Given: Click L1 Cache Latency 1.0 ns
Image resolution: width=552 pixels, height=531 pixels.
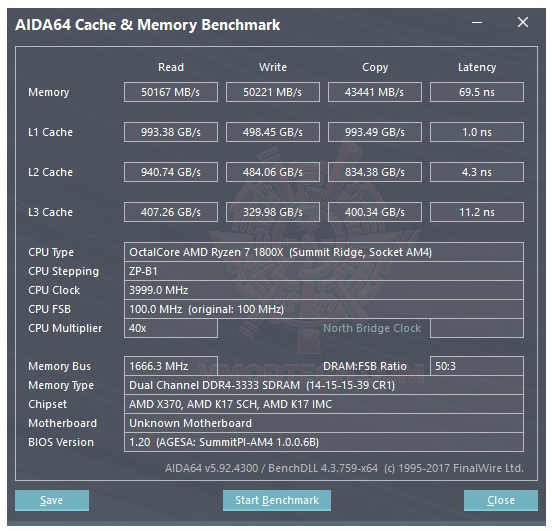Looking at the screenshot, I should [477, 132].
